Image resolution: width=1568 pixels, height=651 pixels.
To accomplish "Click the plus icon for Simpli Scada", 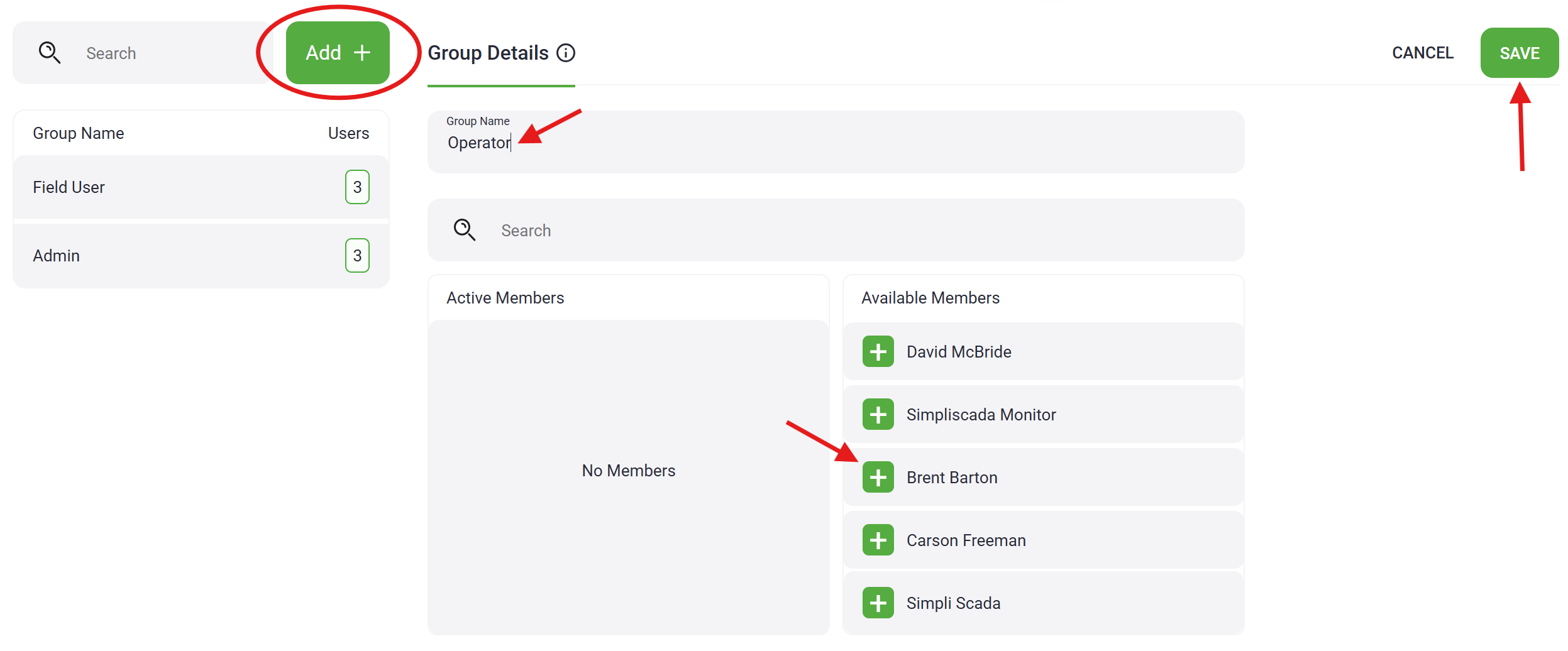I will (878, 603).
